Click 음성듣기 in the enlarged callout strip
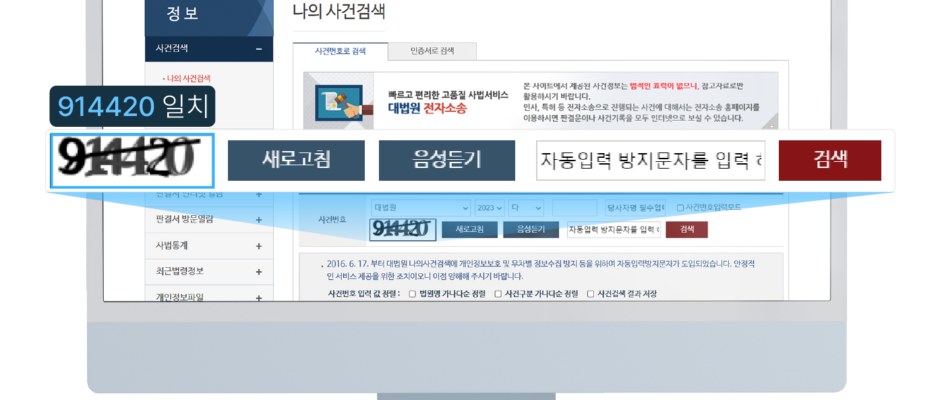 447,160
